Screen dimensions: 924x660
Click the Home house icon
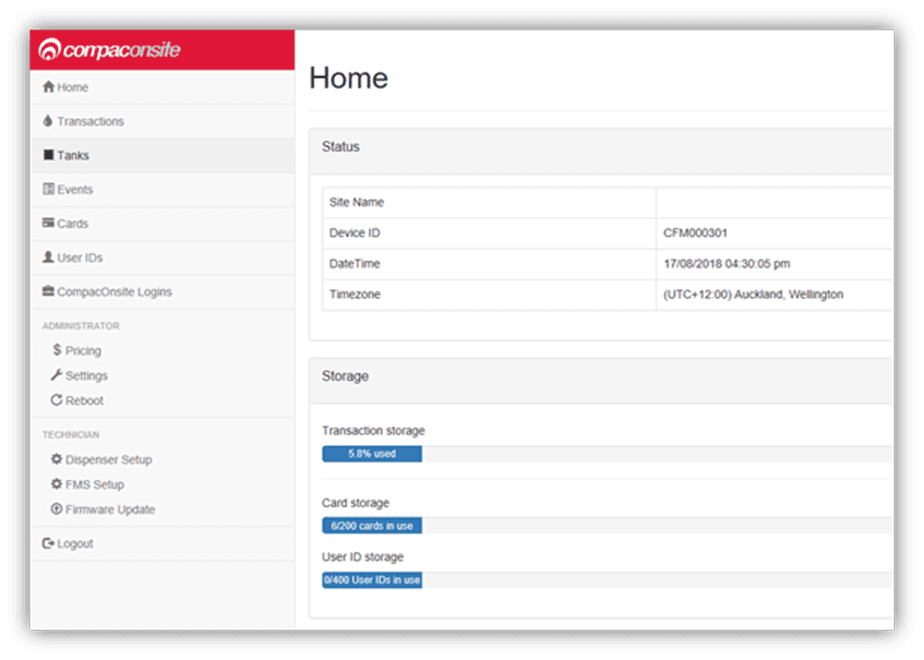48,87
